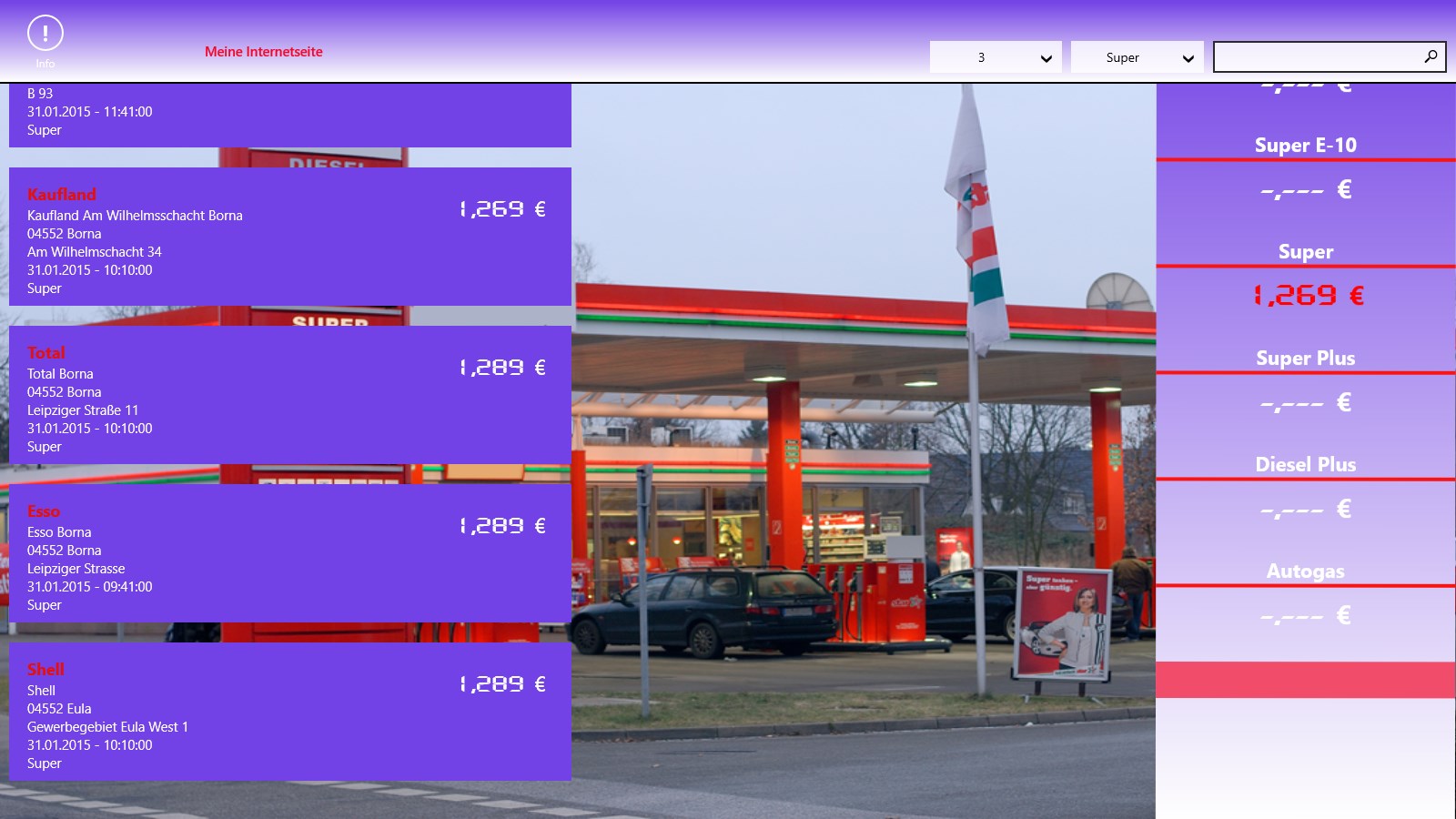
Task: Click the Kaufland 1,269 € price
Action: pyautogui.click(x=502, y=209)
